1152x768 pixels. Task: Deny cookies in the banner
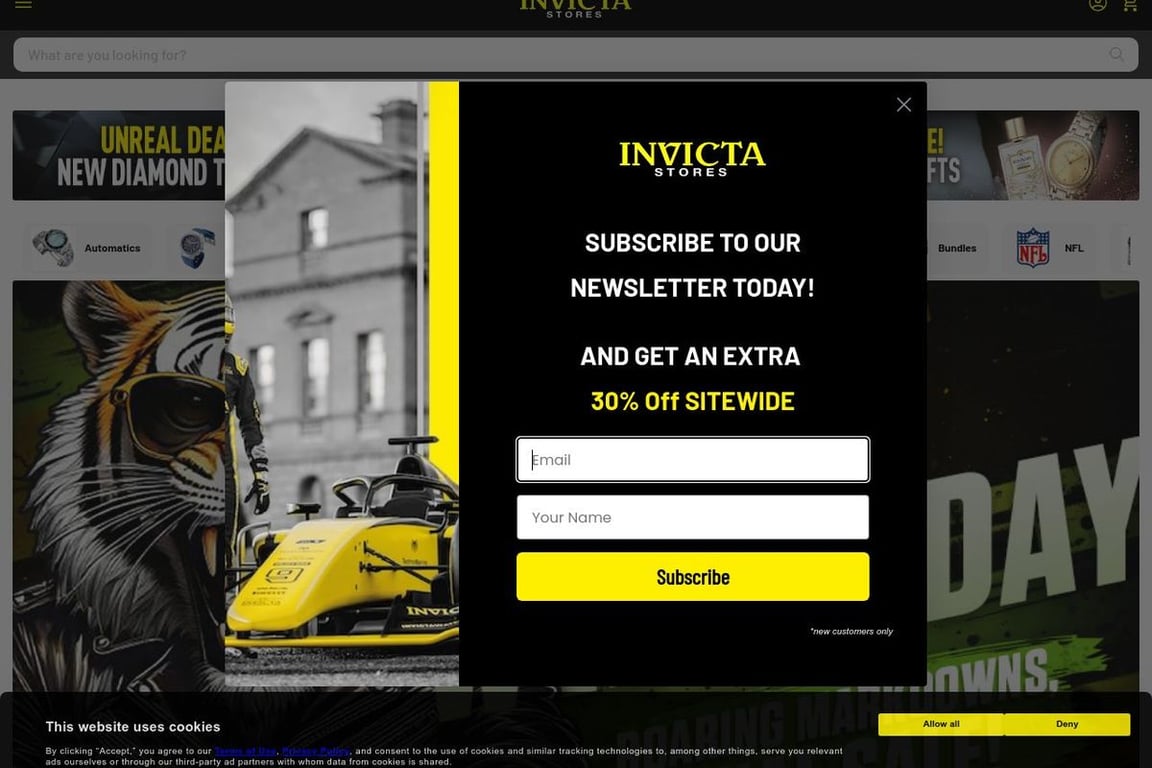[1067, 724]
